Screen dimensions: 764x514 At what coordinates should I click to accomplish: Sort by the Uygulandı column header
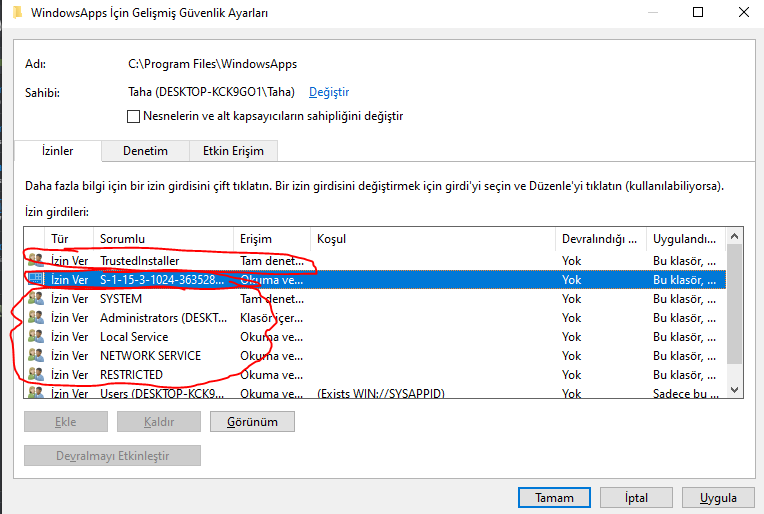click(x=686, y=239)
